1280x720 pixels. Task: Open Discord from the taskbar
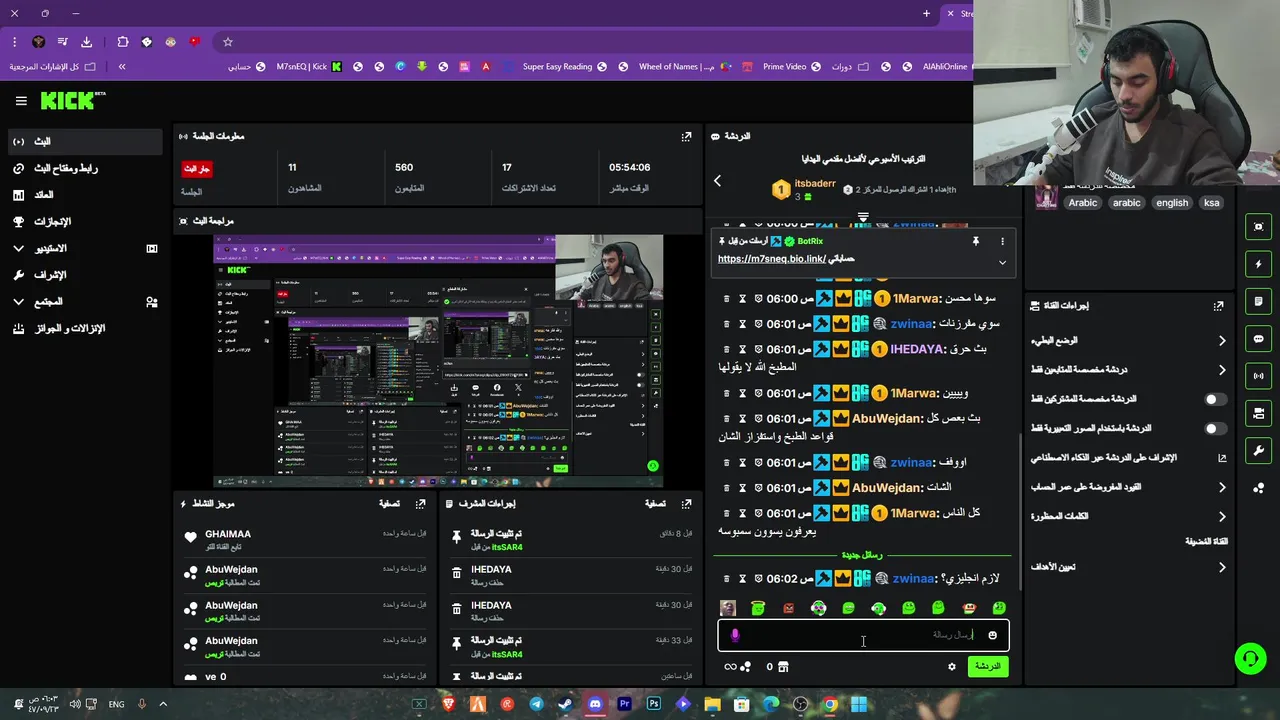pyautogui.click(x=595, y=704)
